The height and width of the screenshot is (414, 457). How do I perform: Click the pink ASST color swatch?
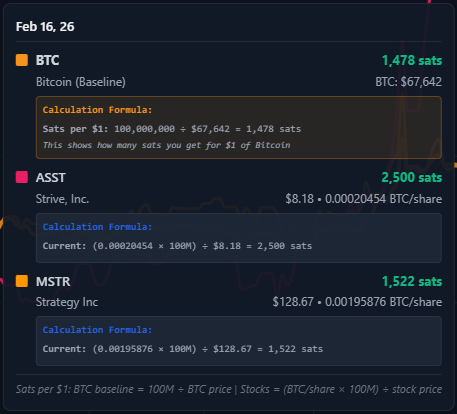click(22, 177)
